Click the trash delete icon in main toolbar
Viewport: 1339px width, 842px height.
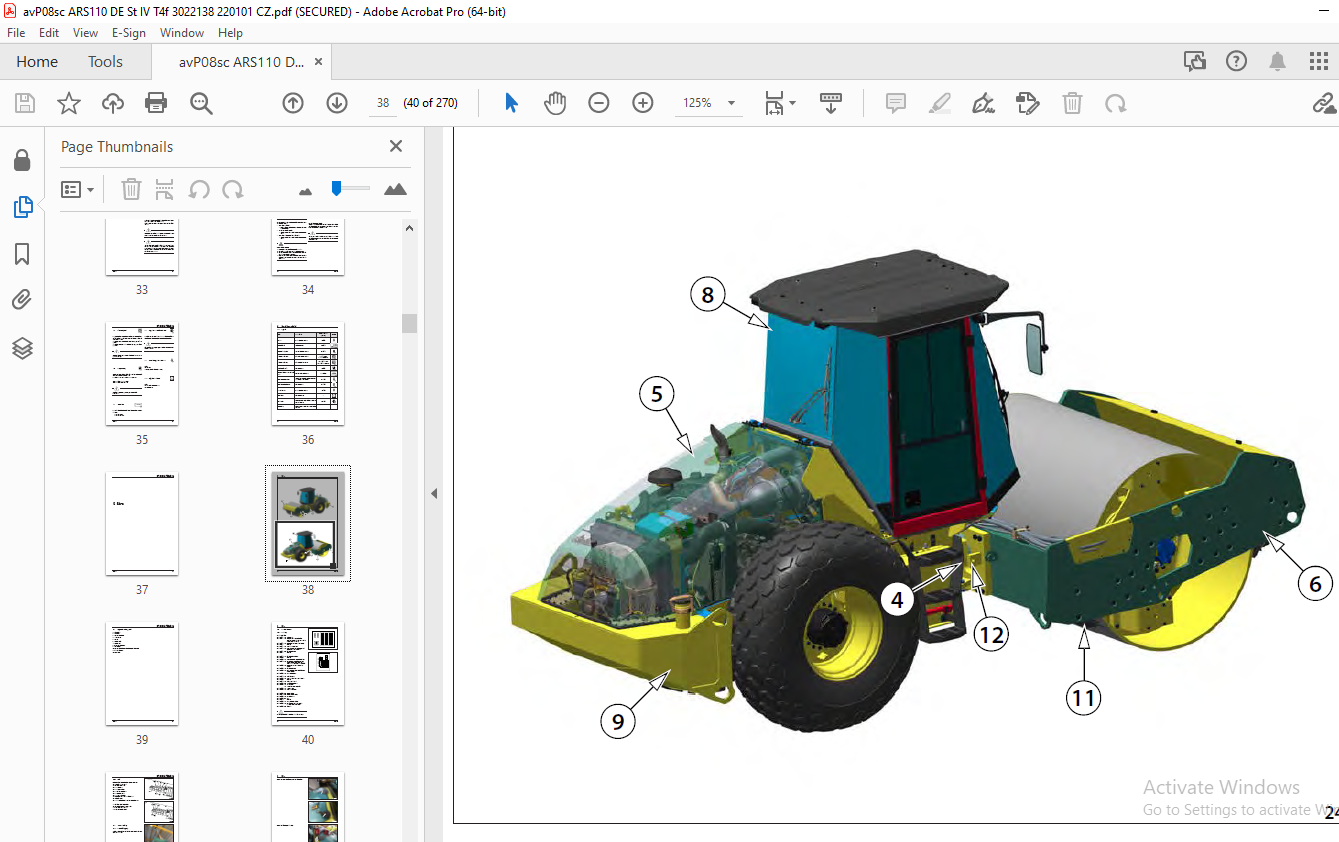point(1072,103)
